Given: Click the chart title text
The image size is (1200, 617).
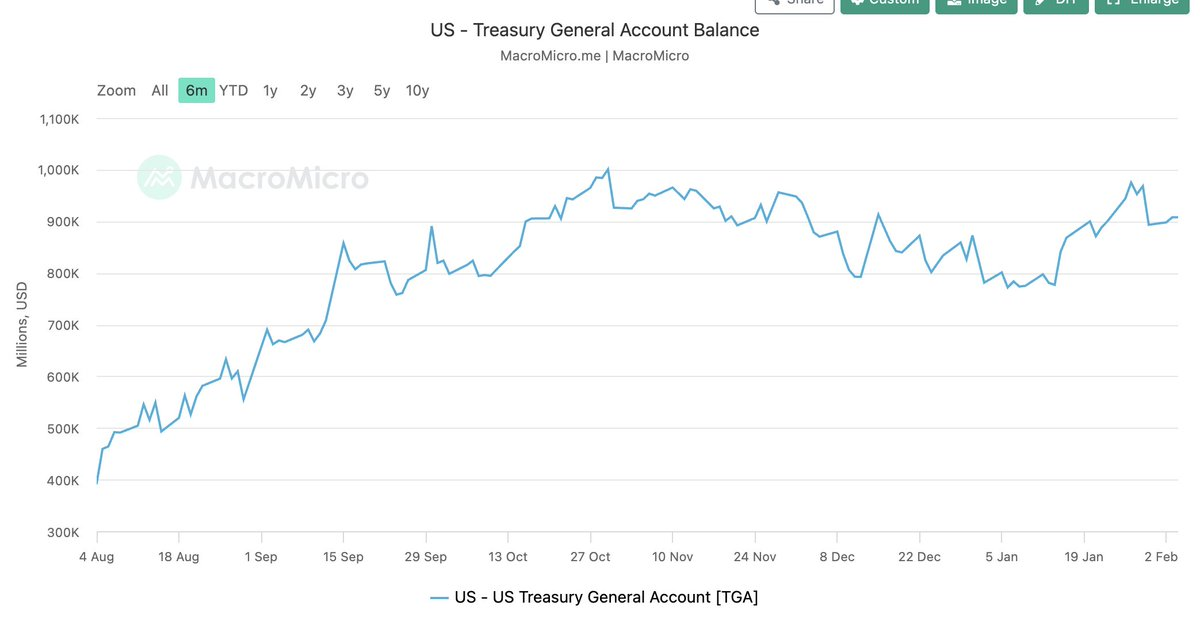Looking at the screenshot, I should point(594,30).
